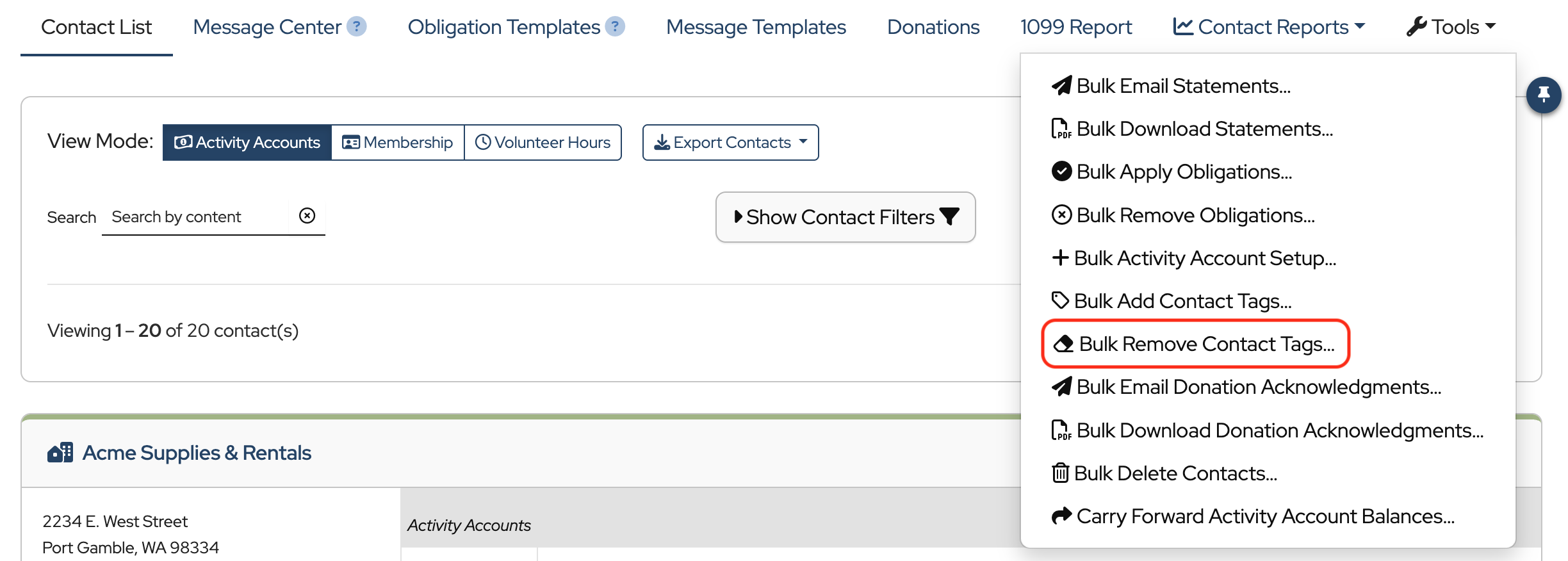The image size is (1568, 561).
Task: Click the Bulk Remove Contact Tags eraser icon
Action: coord(1063,344)
